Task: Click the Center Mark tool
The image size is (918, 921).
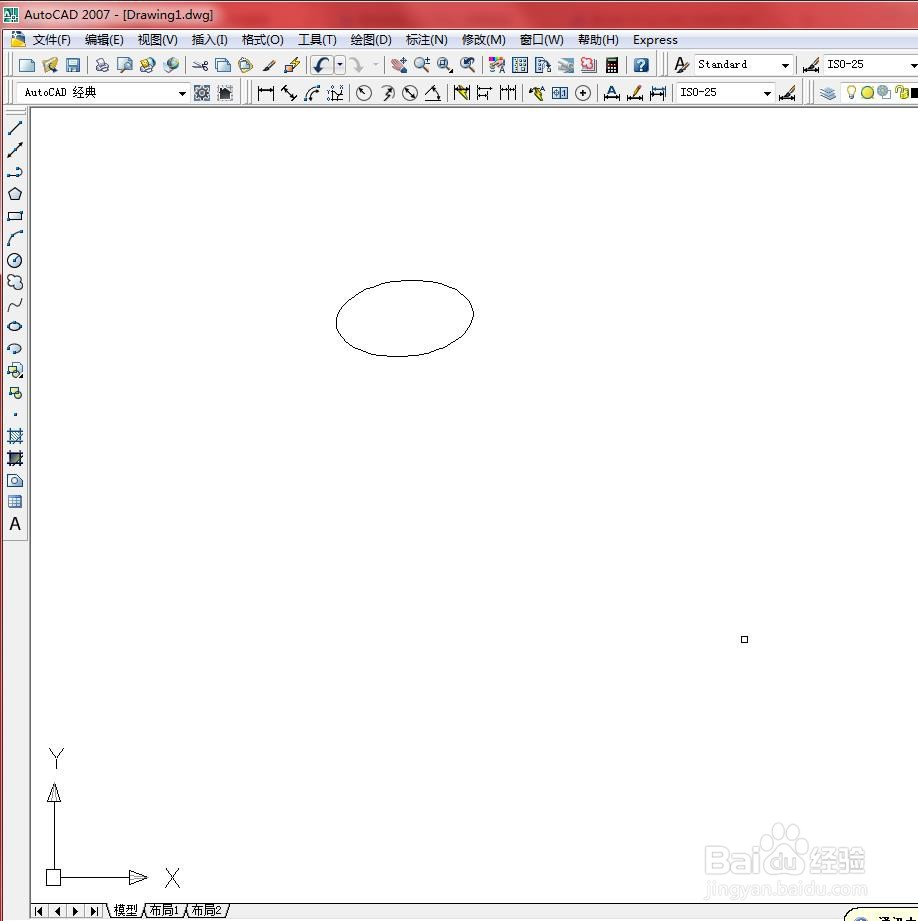Action: pos(583,93)
